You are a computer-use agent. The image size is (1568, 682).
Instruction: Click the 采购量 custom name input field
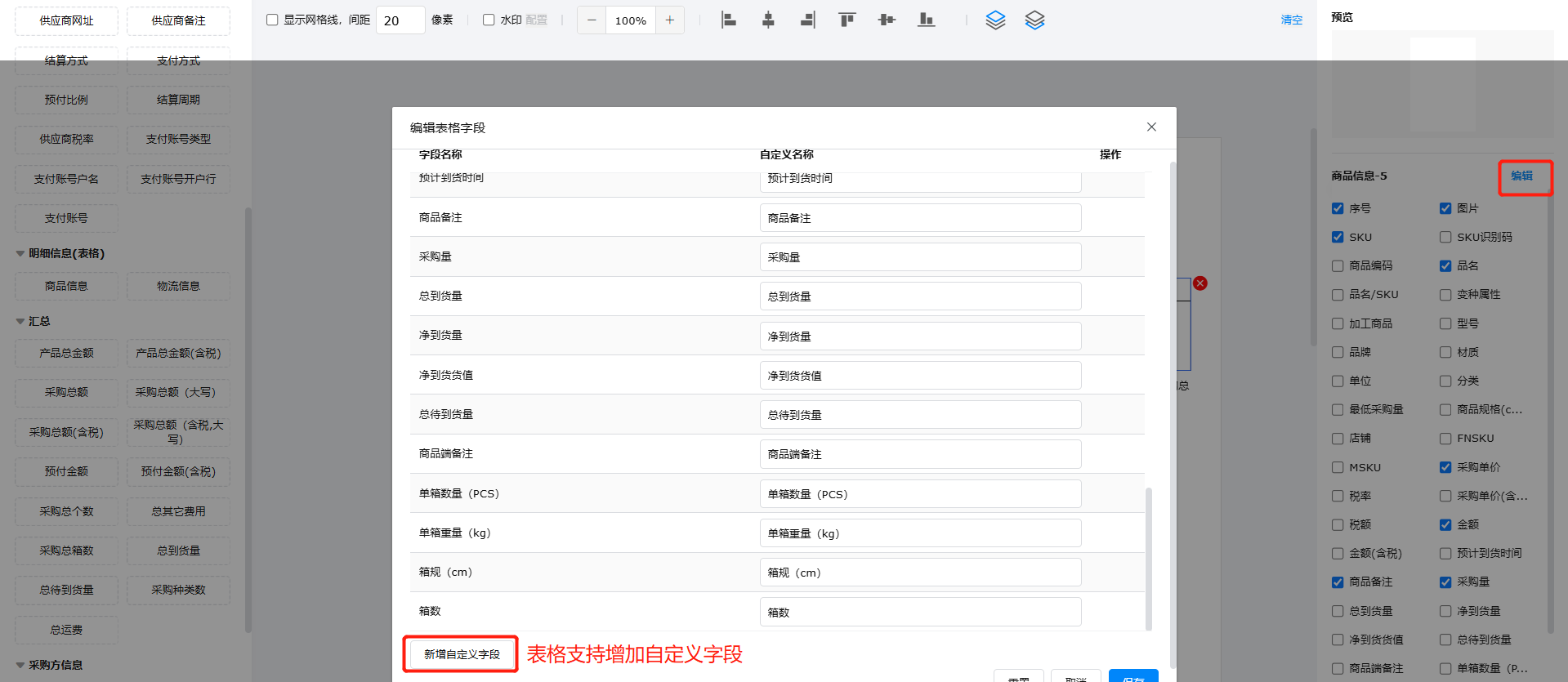click(x=919, y=257)
